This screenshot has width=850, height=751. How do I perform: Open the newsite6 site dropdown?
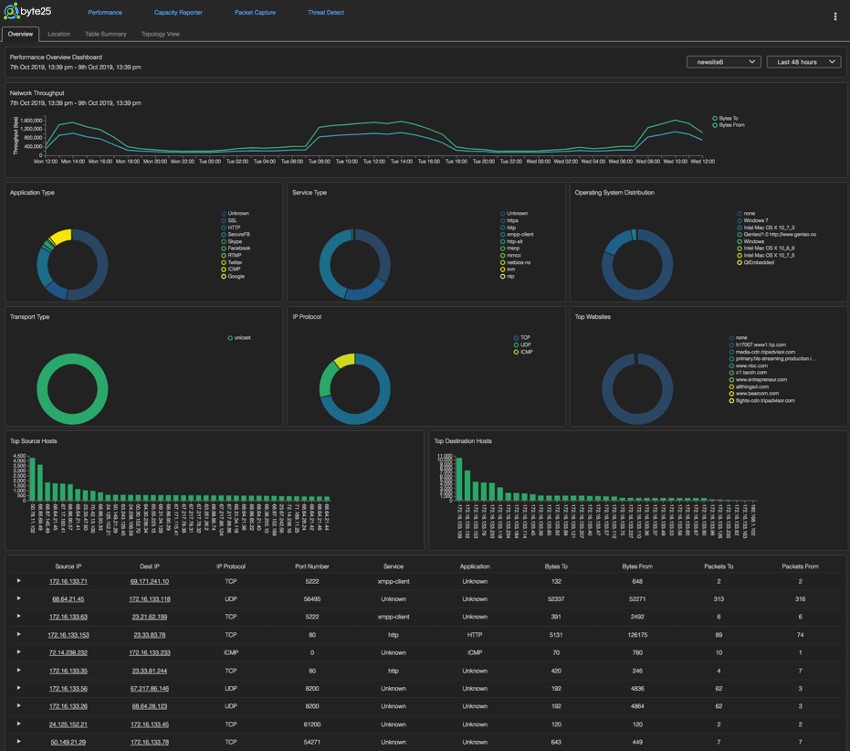point(723,62)
